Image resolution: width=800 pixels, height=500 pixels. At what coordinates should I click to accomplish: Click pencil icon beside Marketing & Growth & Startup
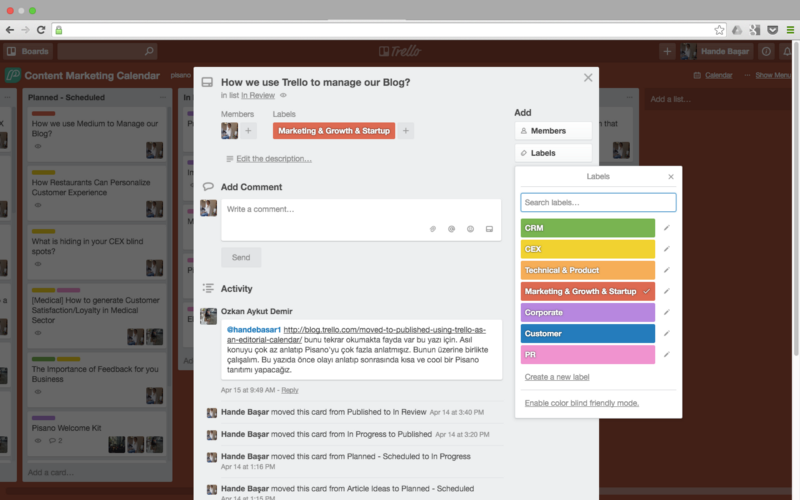tap(666, 291)
